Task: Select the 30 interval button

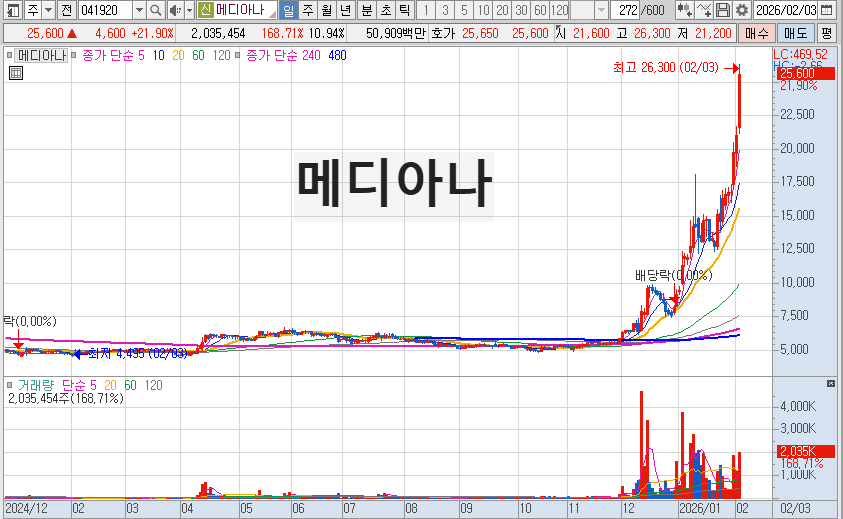Action: 521,10
